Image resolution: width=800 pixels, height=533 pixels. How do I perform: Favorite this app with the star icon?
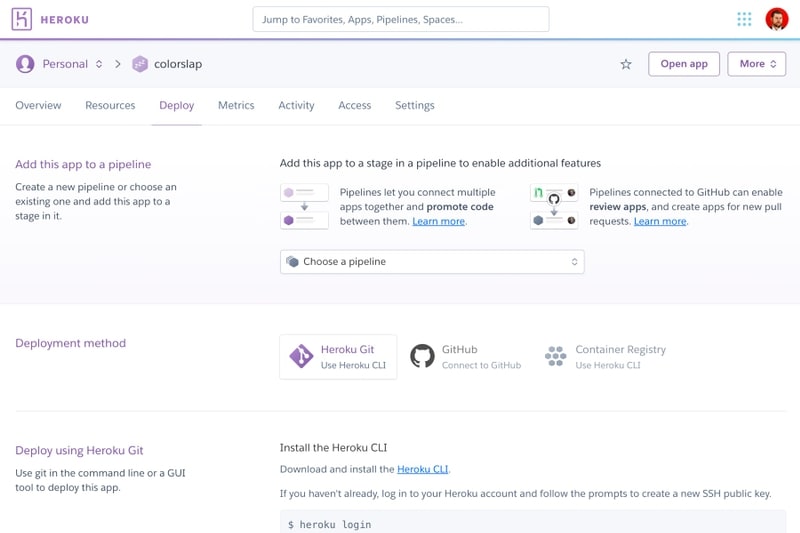(626, 64)
